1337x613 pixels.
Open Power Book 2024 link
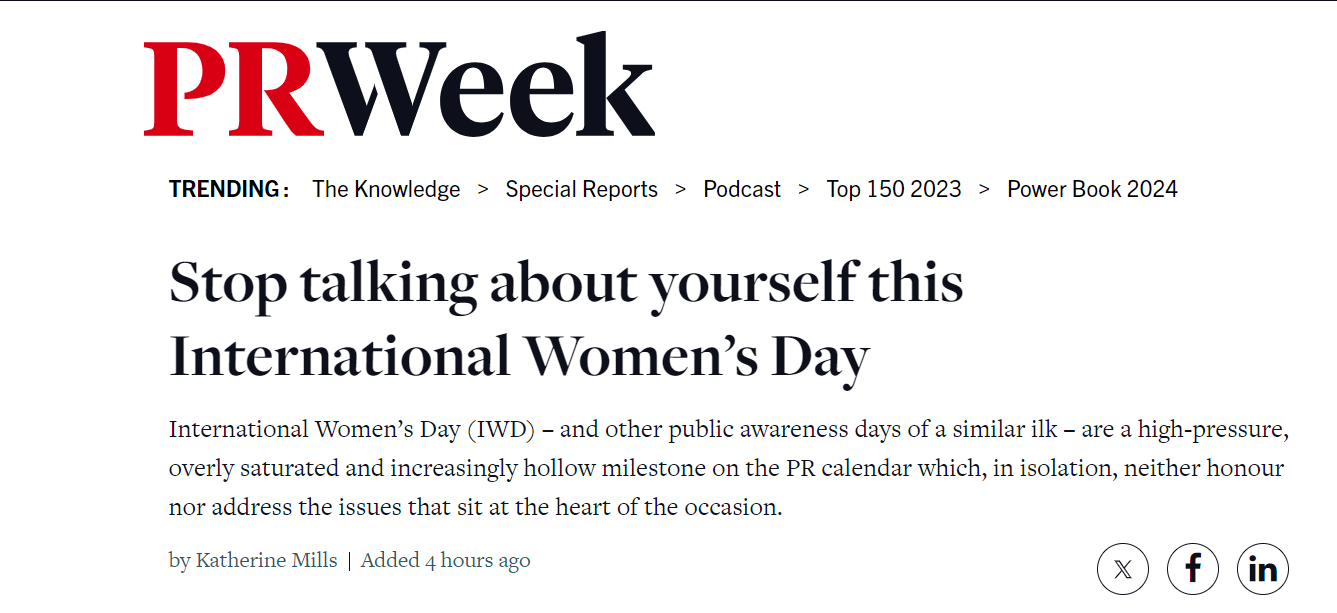pyautogui.click(x=1092, y=189)
